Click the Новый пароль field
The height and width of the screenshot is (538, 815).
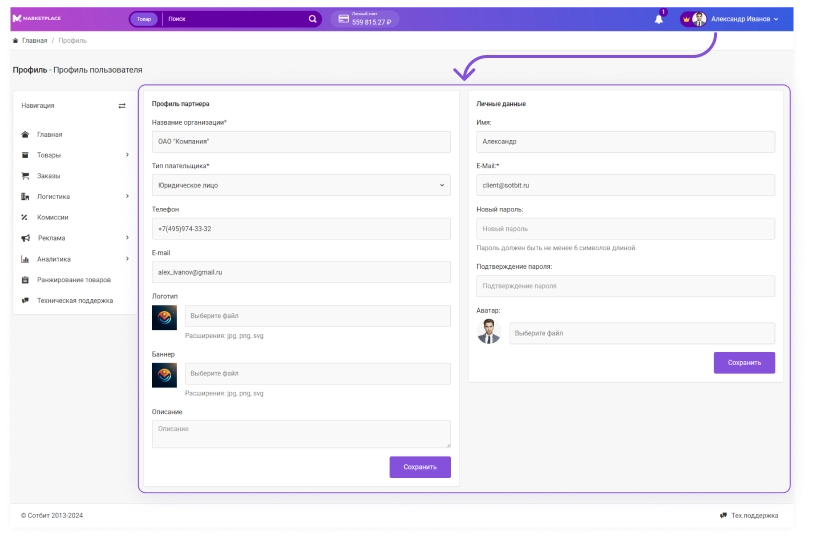[x=625, y=229]
